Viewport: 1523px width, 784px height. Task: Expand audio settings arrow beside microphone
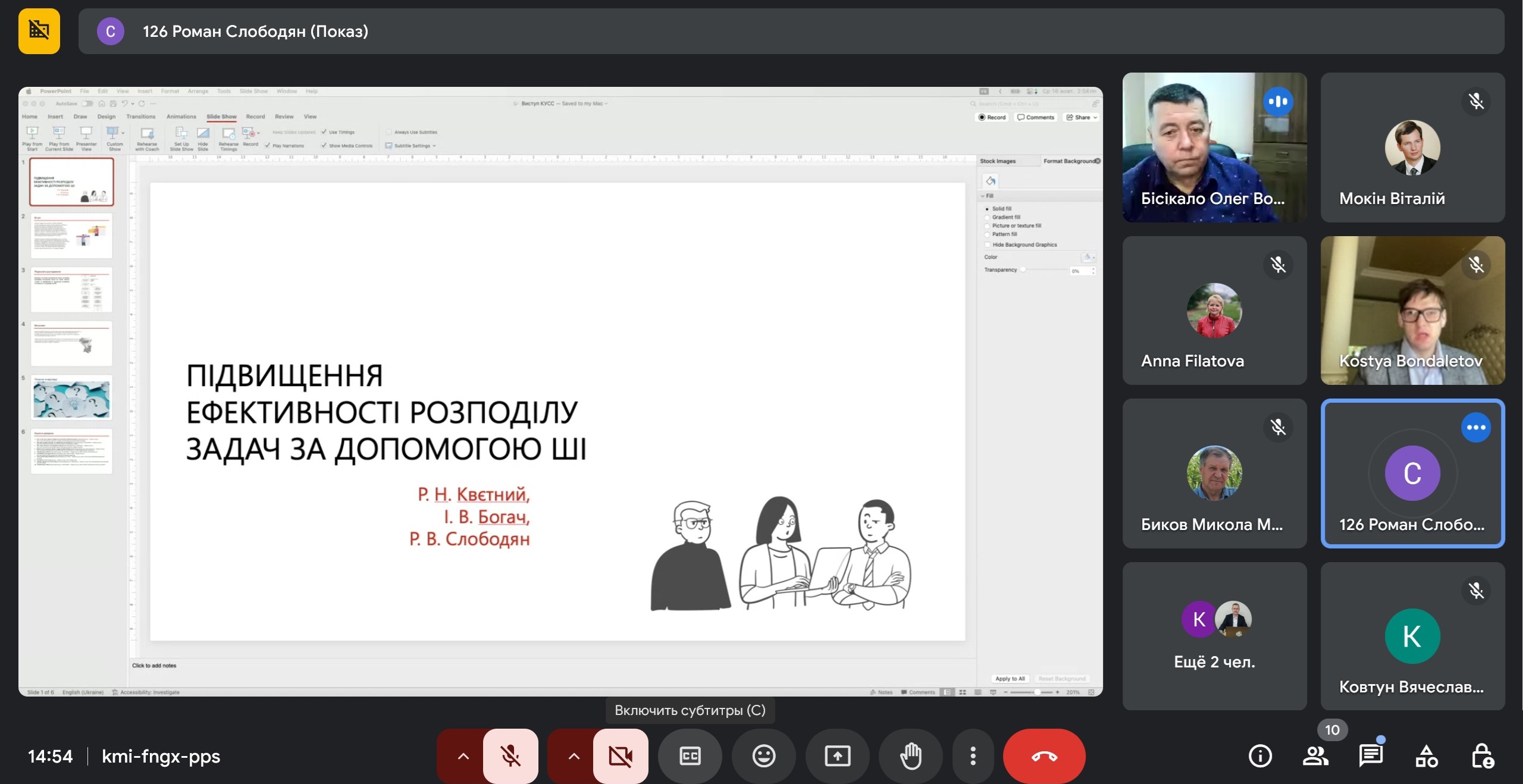point(463,756)
